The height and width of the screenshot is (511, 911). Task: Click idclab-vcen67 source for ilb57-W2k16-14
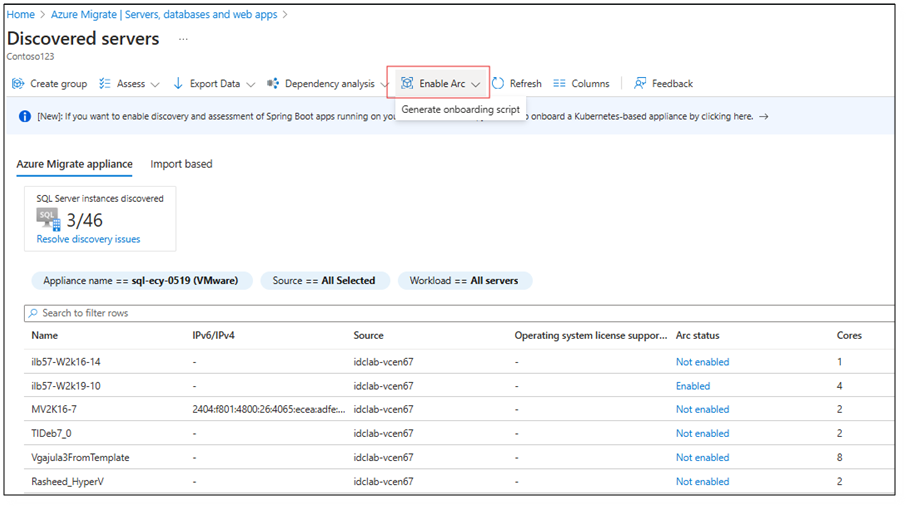click(x=383, y=362)
